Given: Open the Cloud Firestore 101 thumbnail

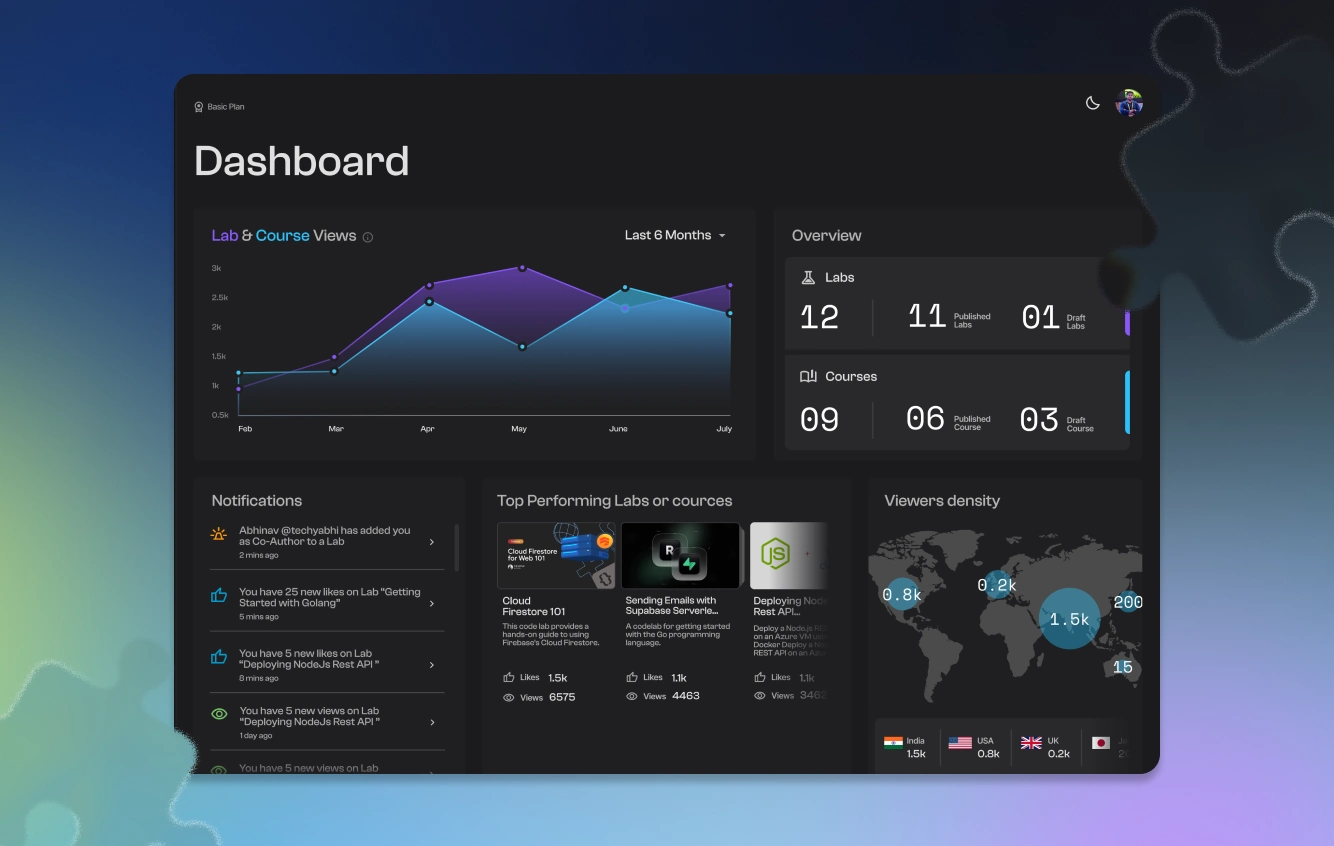Looking at the screenshot, I should point(557,555).
